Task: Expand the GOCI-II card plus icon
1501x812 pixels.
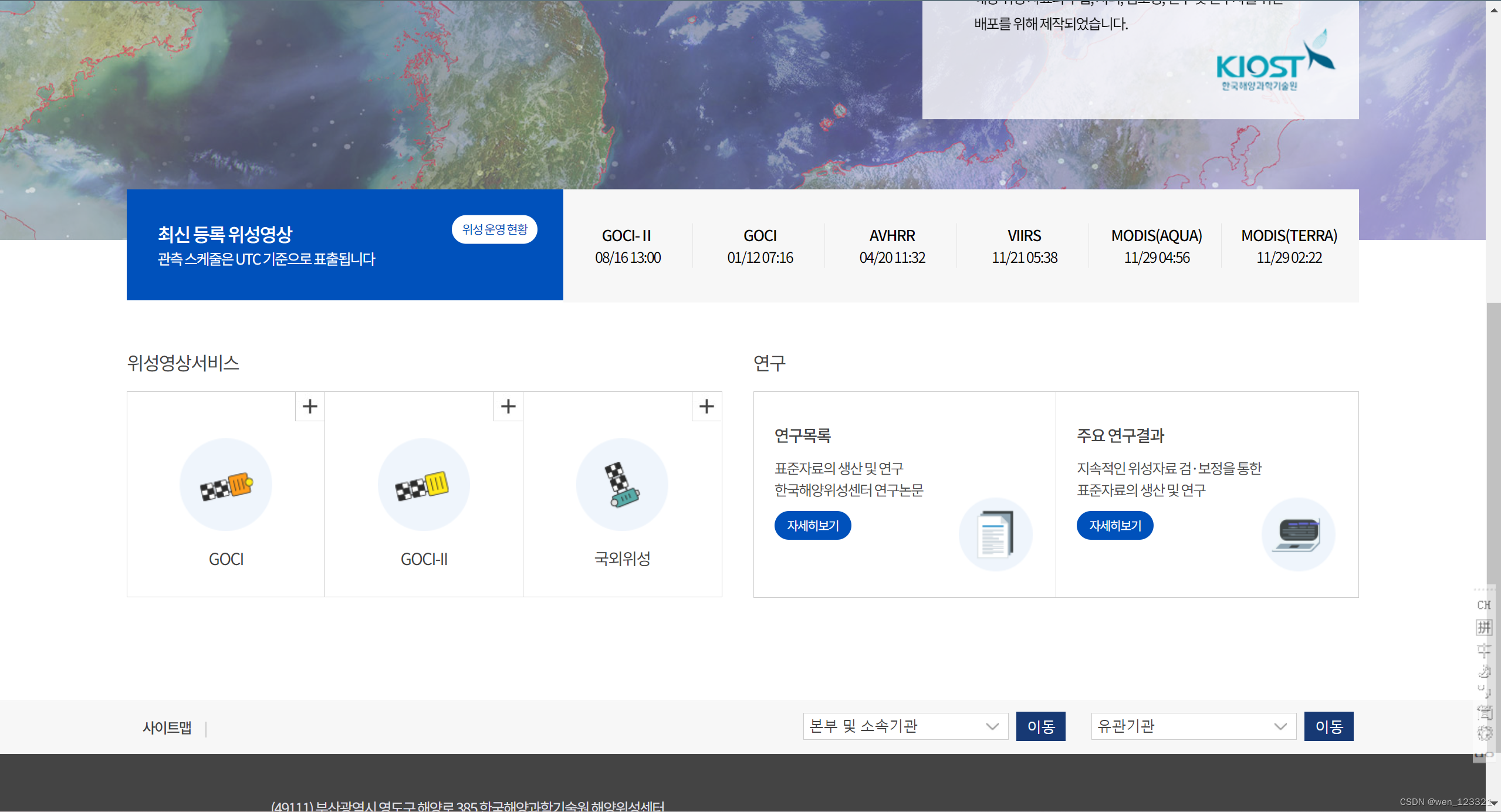Action: pos(508,406)
